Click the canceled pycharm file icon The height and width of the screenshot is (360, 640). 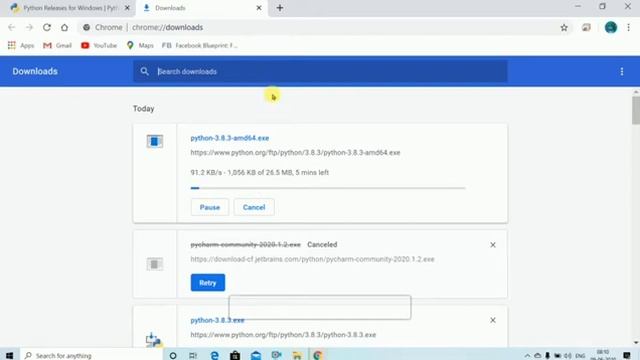[155, 264]
